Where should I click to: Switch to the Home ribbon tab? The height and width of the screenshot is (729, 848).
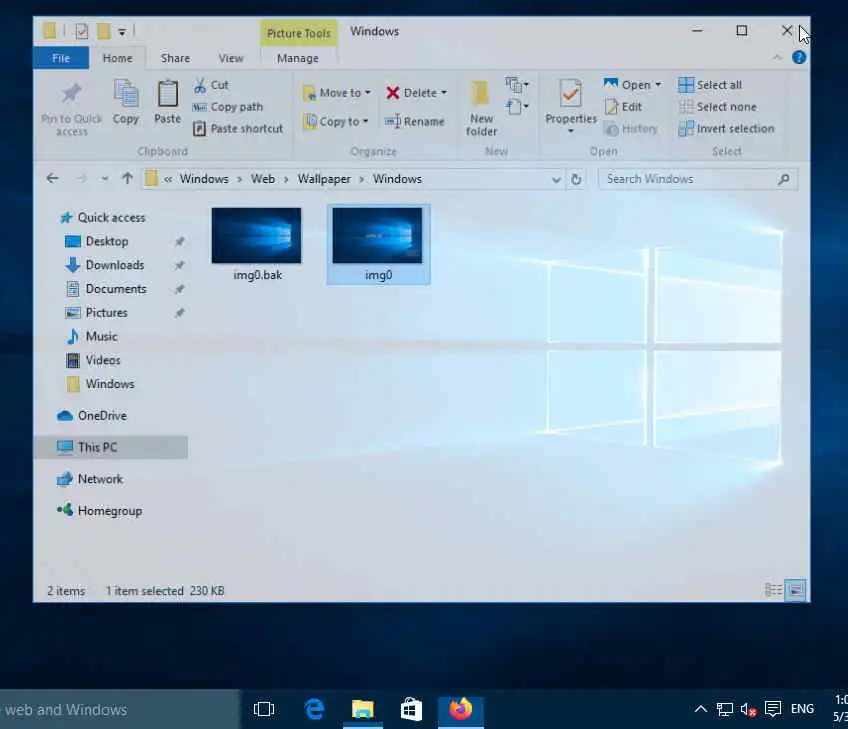117,58
